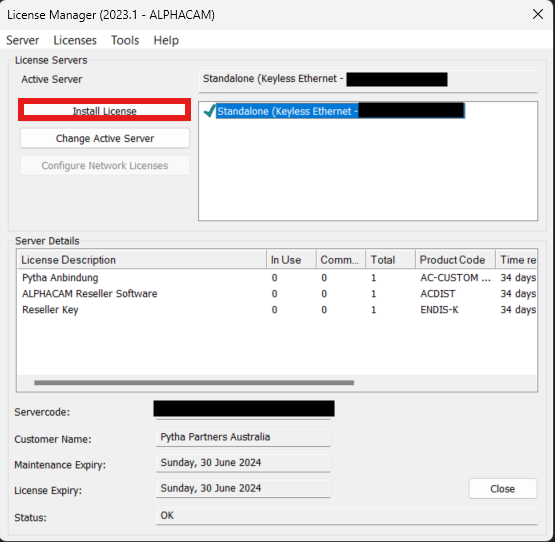This screenshot has height=542, width=555.
Task: Open the Help menu
Action: point(166,40)
